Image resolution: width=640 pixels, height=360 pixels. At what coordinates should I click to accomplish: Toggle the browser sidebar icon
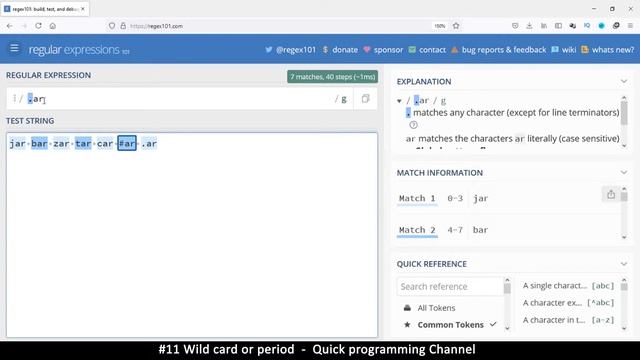[x=558, y=26]
